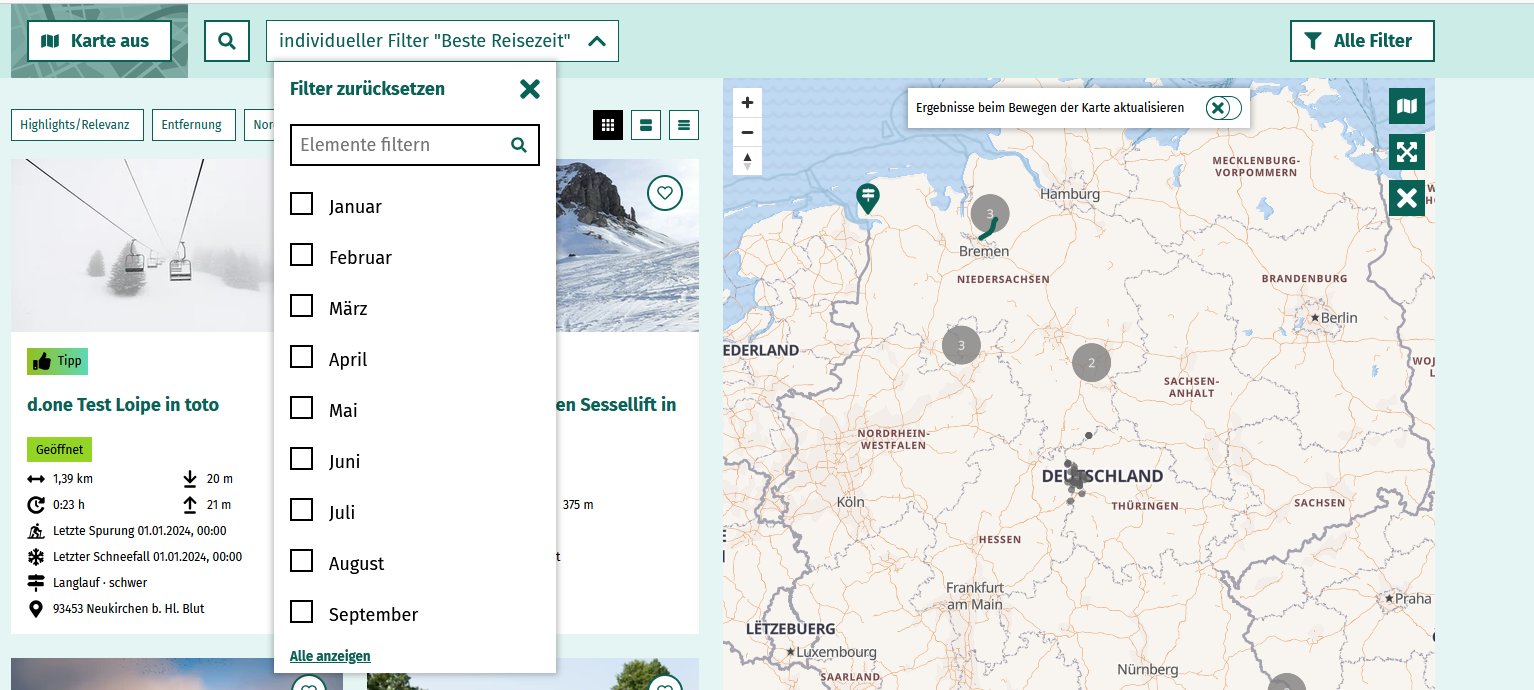Zoom out on the map
Screen dimensions: 1534x690
point(747,132)
